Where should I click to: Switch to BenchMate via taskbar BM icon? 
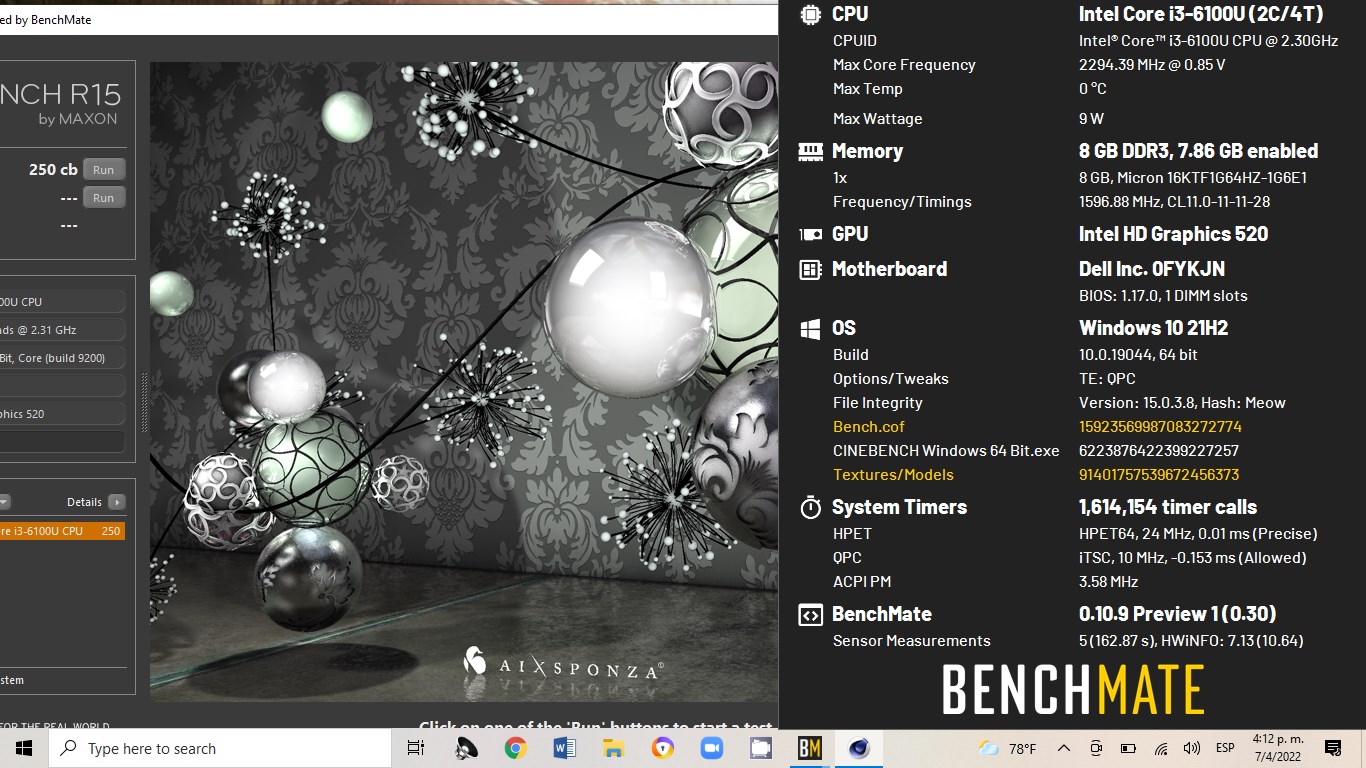tap(810, 748)
